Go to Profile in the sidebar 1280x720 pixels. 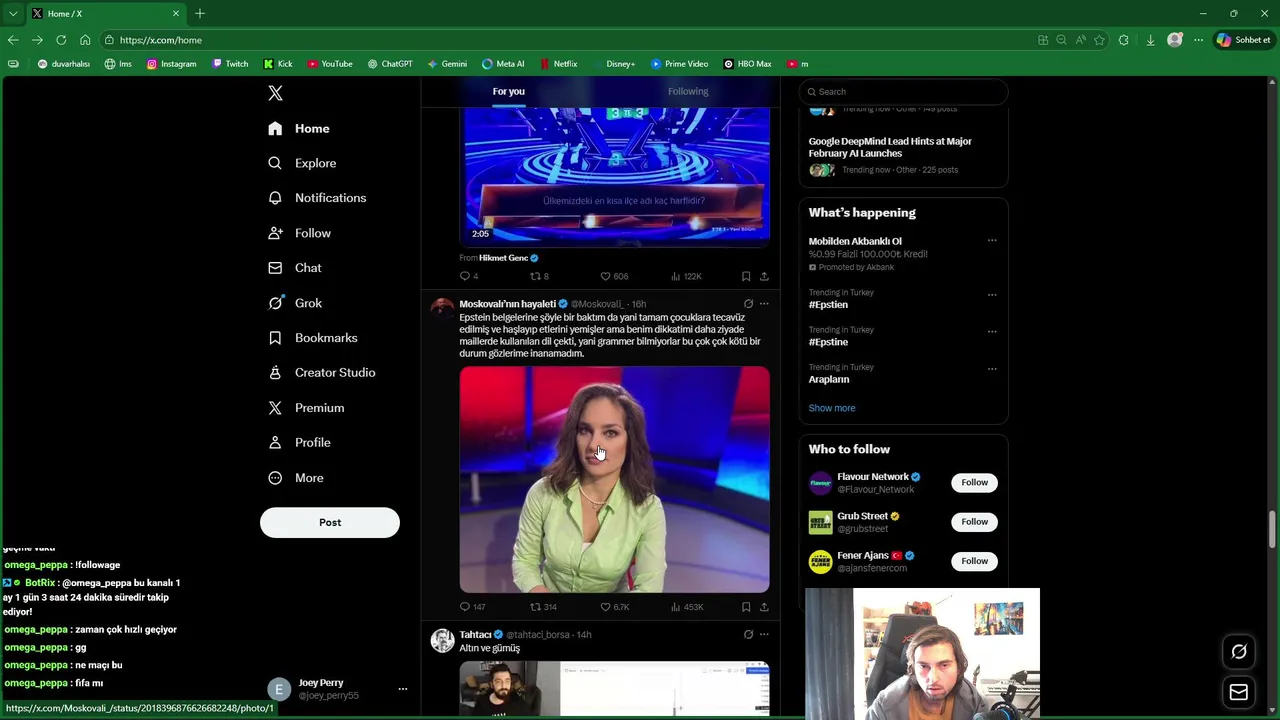pyautogui.click(x=300, y=442)
